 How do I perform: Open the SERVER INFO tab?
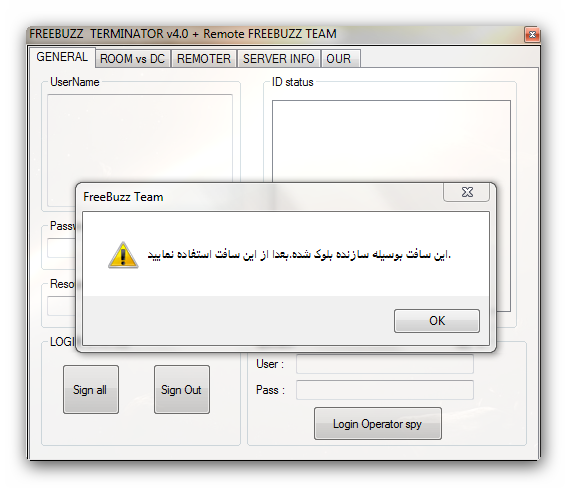point(279,59)
